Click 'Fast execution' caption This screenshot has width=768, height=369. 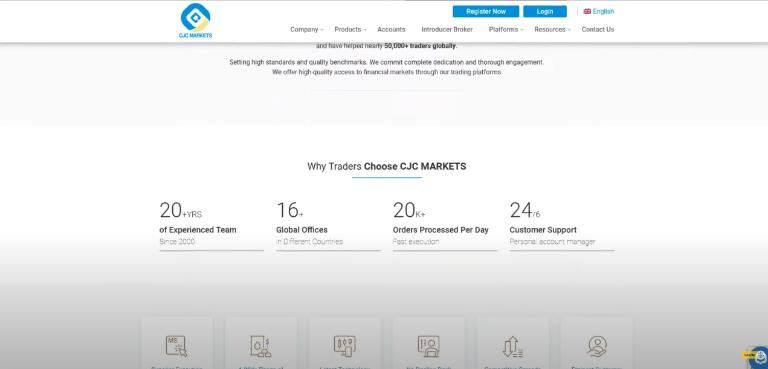[416, 242]
